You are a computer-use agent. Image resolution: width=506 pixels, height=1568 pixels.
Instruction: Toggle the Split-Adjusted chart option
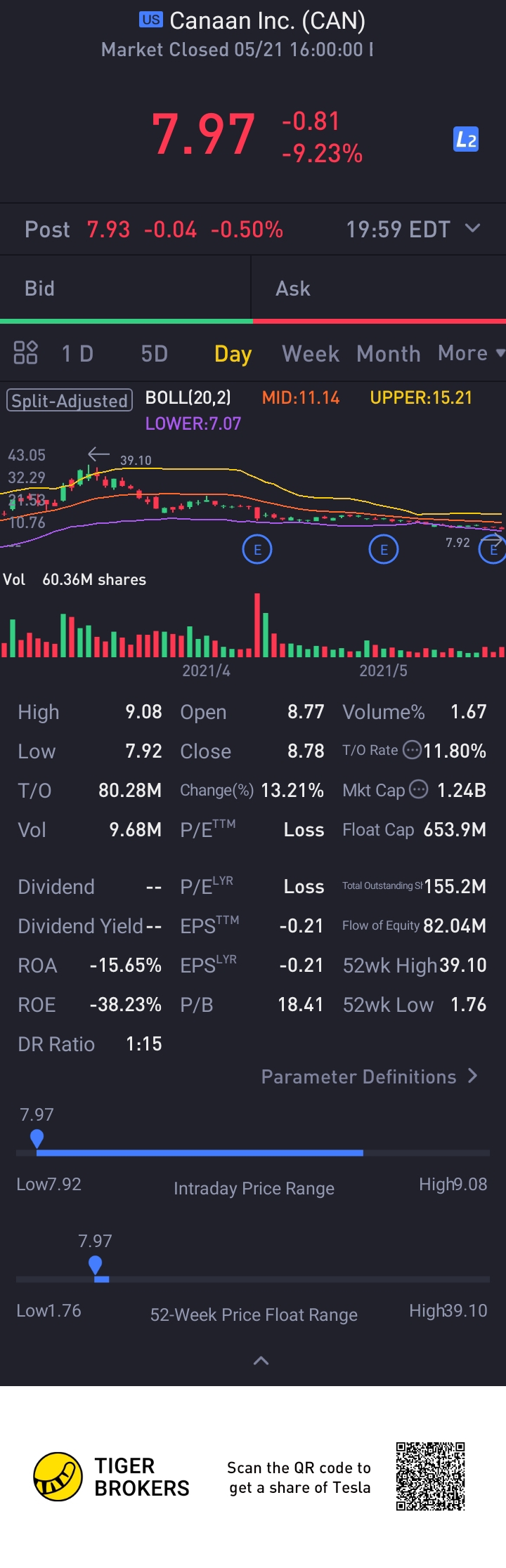[70, 400]
